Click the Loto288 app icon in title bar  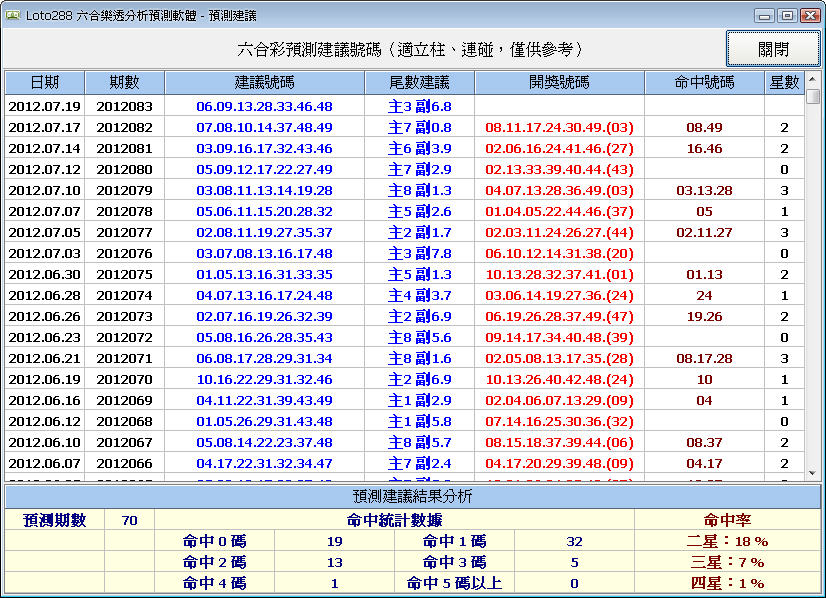[13, 15]
